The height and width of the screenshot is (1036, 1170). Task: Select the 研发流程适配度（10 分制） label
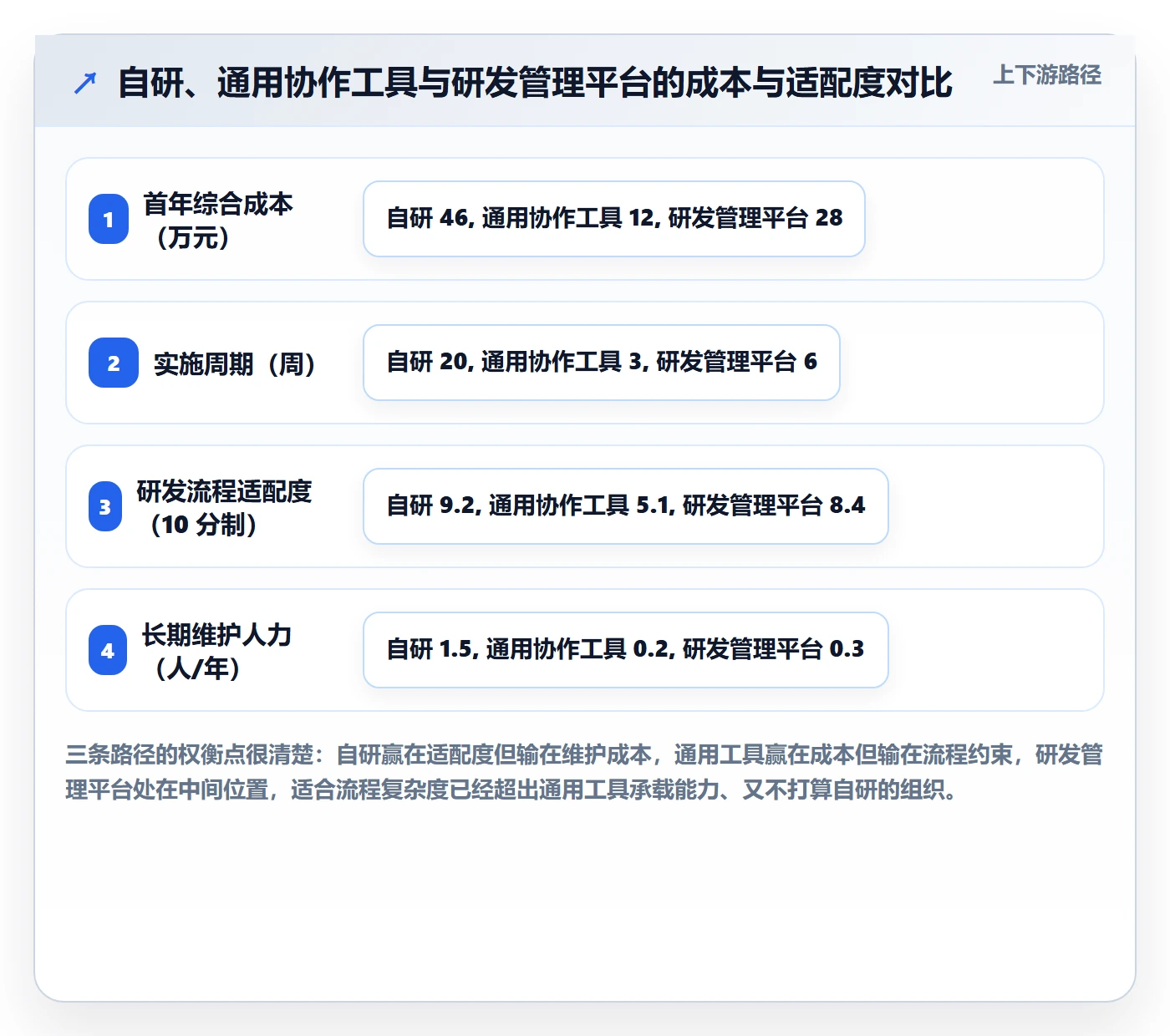(x=224, y=507)
